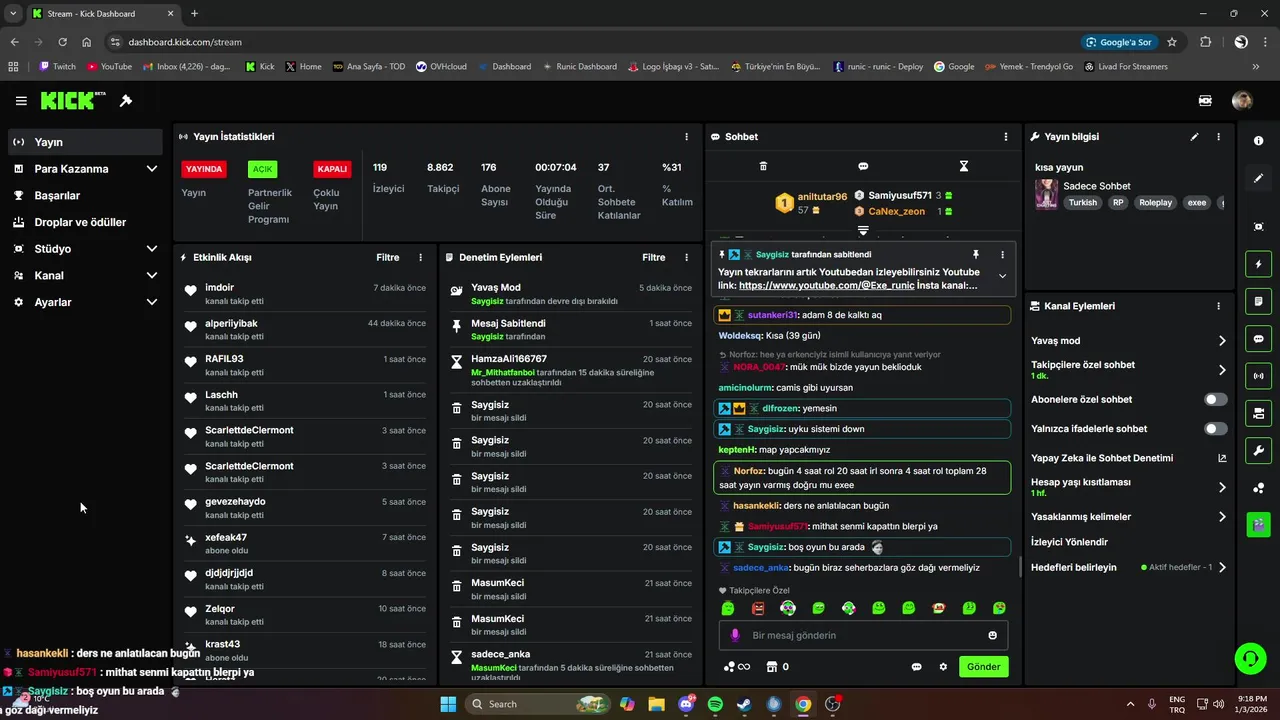The image size is (1280, 720).
Task: Click the broadcast signal icon in right sidebar
Action: pos(1258,376)
